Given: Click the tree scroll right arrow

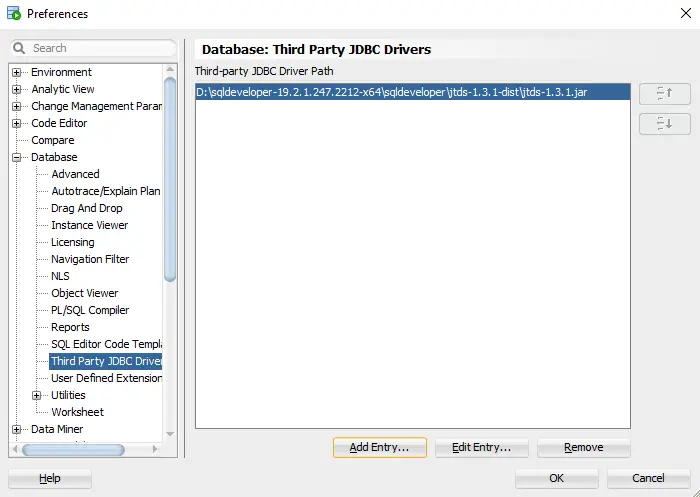Looking at the screenshot, I should coord(155,449).
